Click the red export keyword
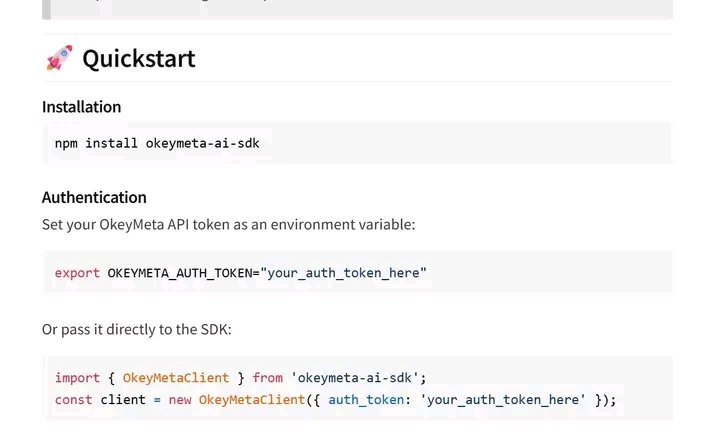The height and width of the screenshot is (441, 720). click(x=77, y=273)
